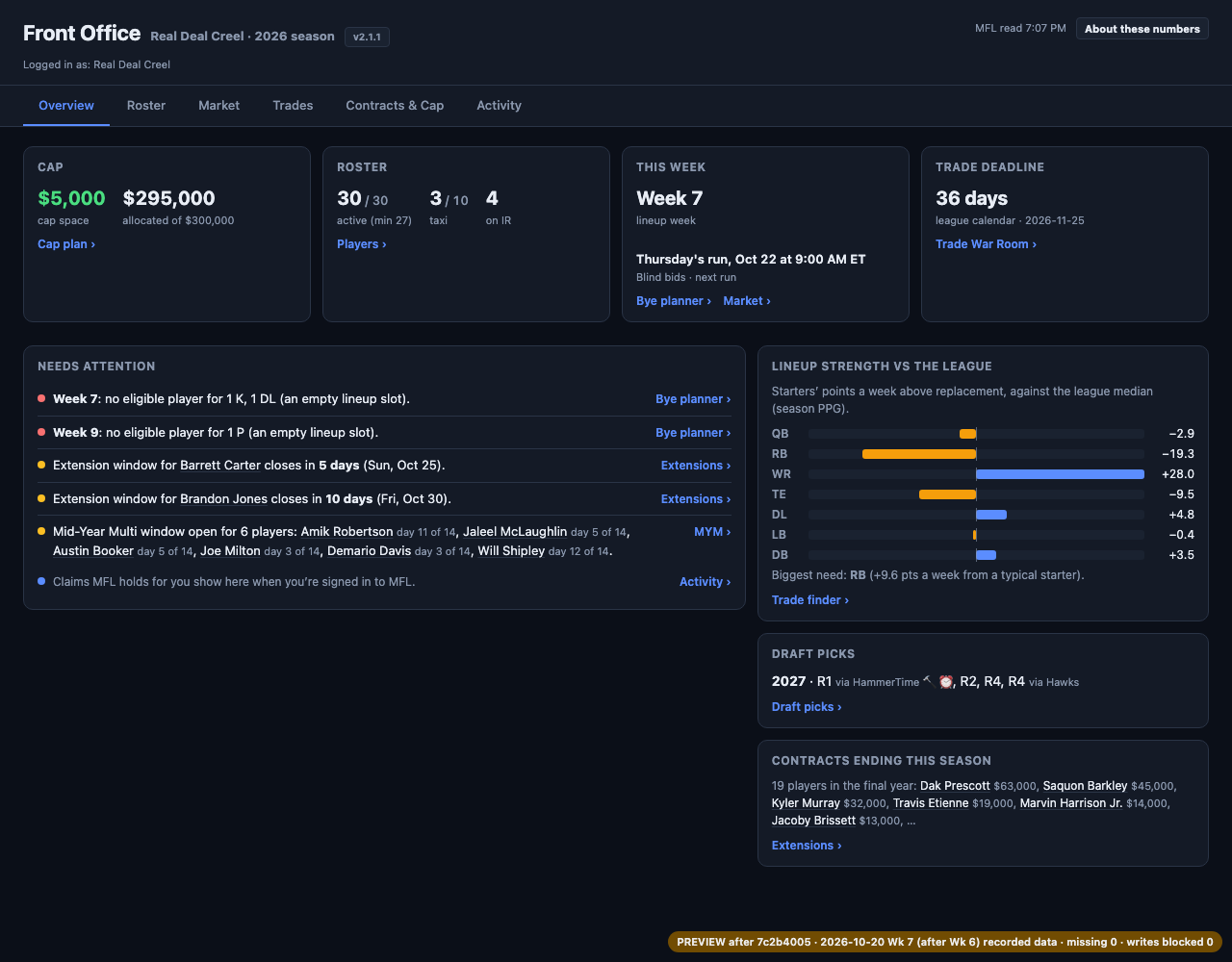This screenshot has height=962, width=1232.
Task: Open Amik Robertson's player link
Action: click(346, 532)
